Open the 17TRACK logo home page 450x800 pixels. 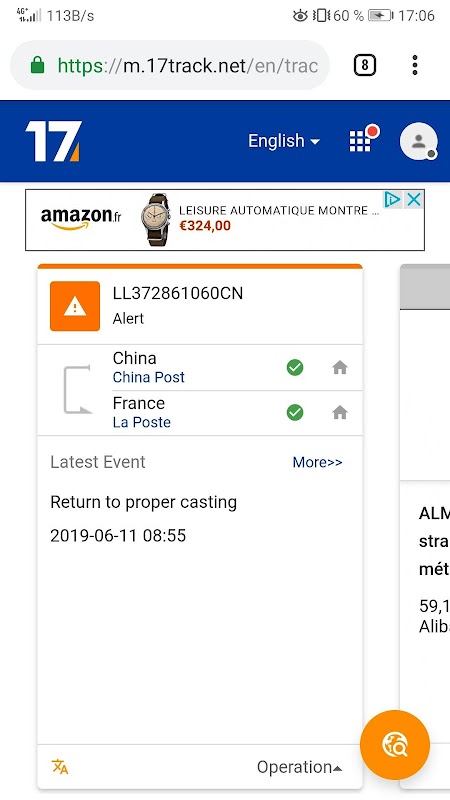coord(53,141)
